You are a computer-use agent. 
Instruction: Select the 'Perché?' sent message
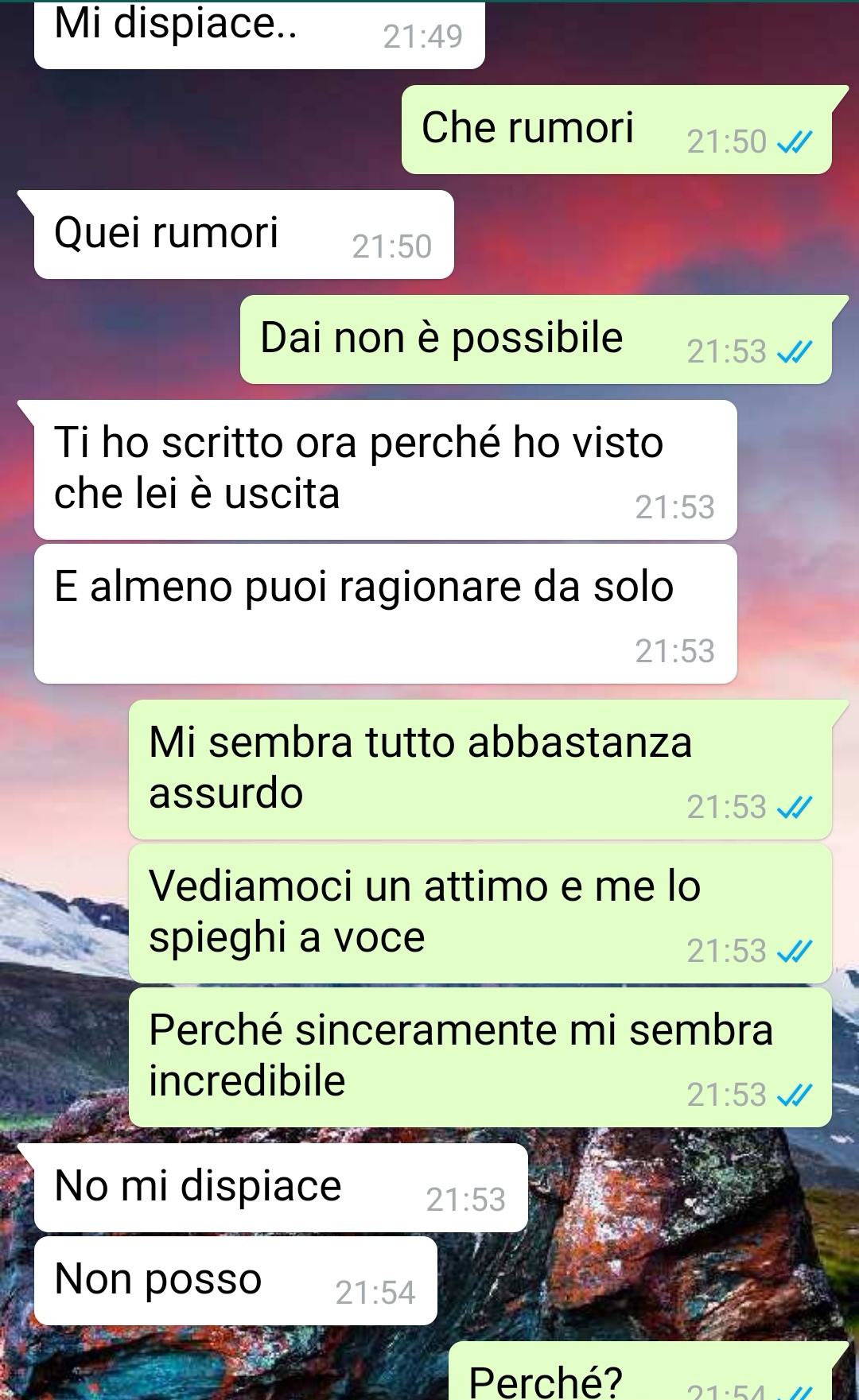click(x=640, y=1371)
